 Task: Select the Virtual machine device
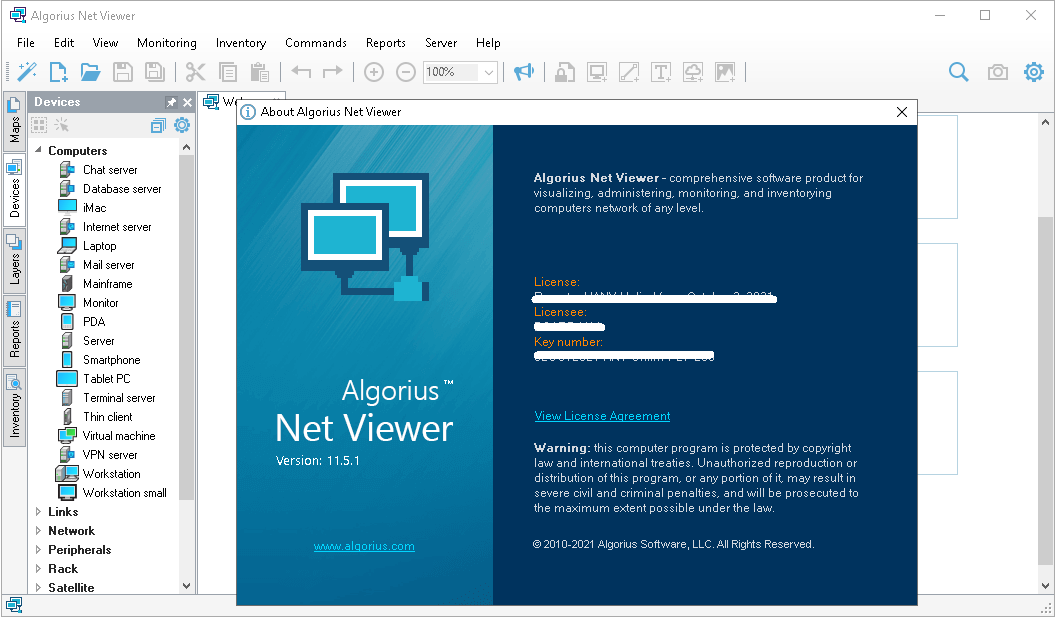tap(119, 435)
